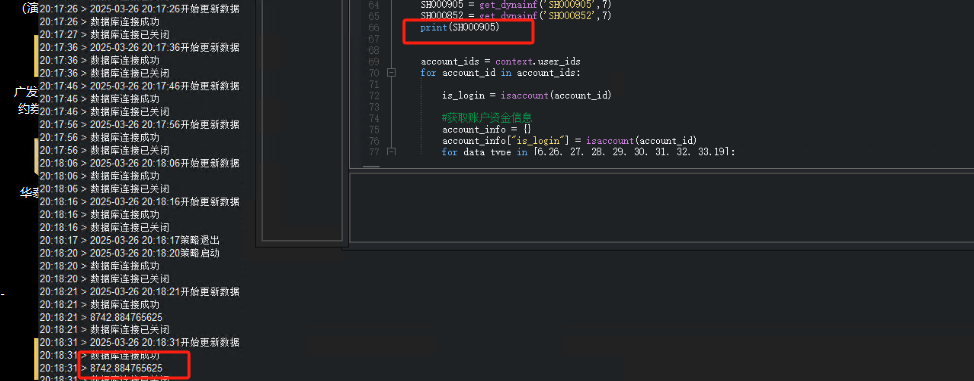Screen dimensions: 974x381
Task: Click the account_ids = context.user_ids line
Action: click(501, 62)
